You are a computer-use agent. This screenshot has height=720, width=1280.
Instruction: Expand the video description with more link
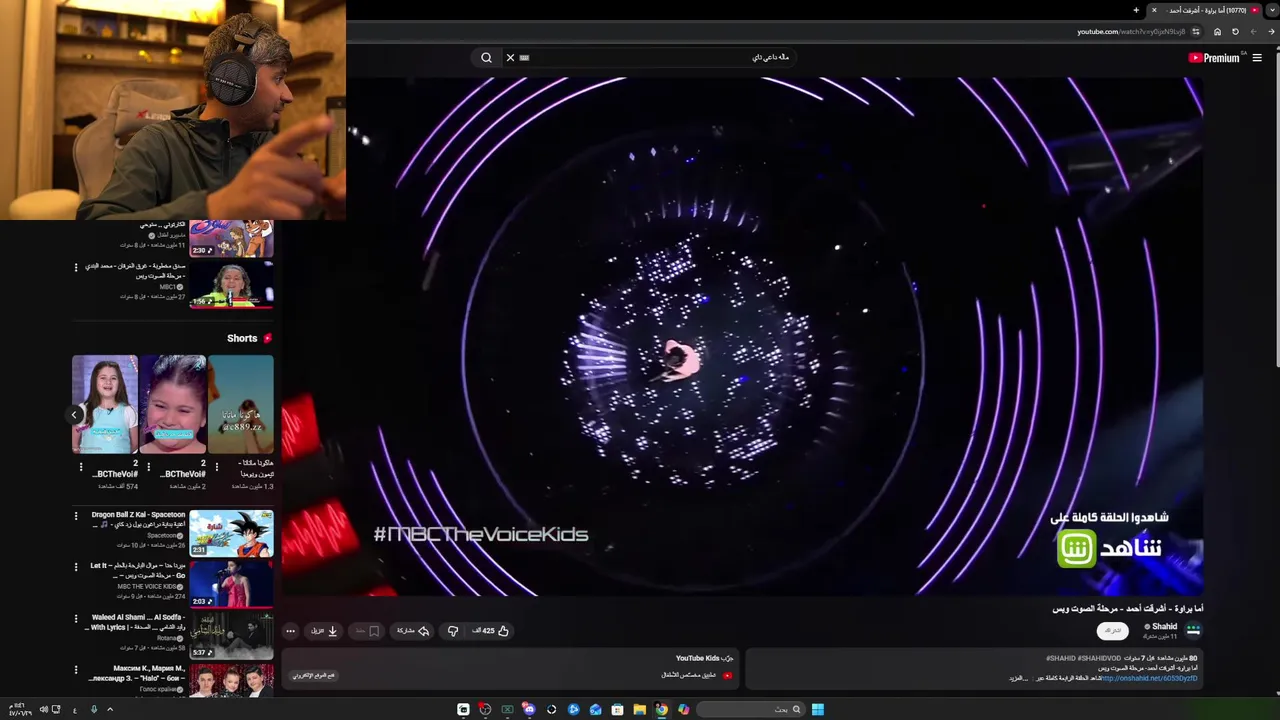pos(1017,678)
